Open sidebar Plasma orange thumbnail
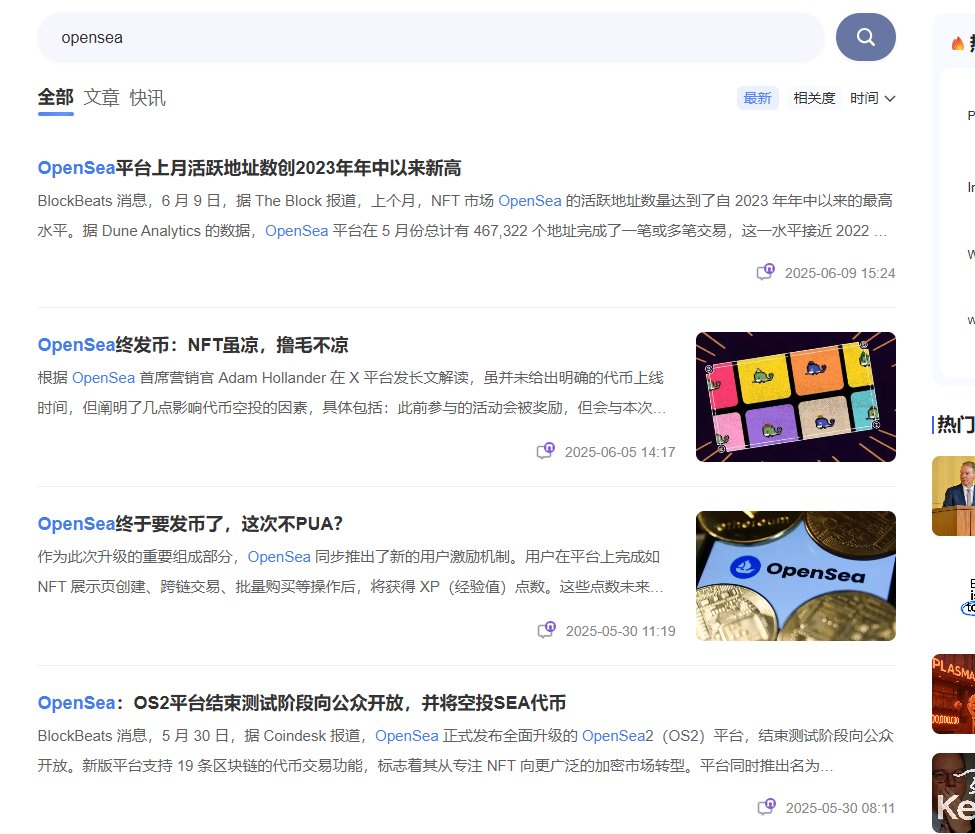The width and height of the screenshot is (975, 834). click(x=953, y=694)
